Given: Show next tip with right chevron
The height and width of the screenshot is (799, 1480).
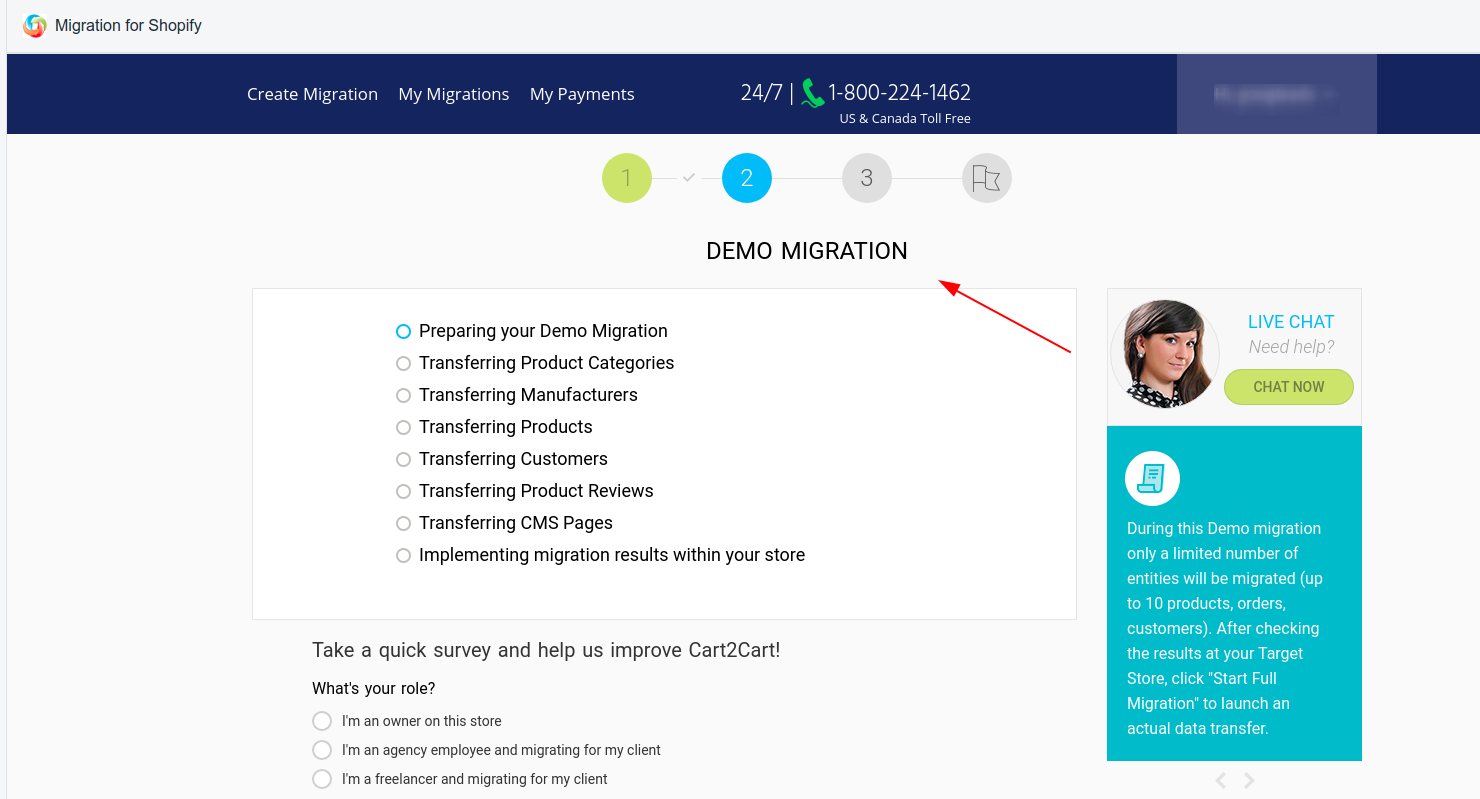Looking at the screenshot, I should pos(1249,780).
